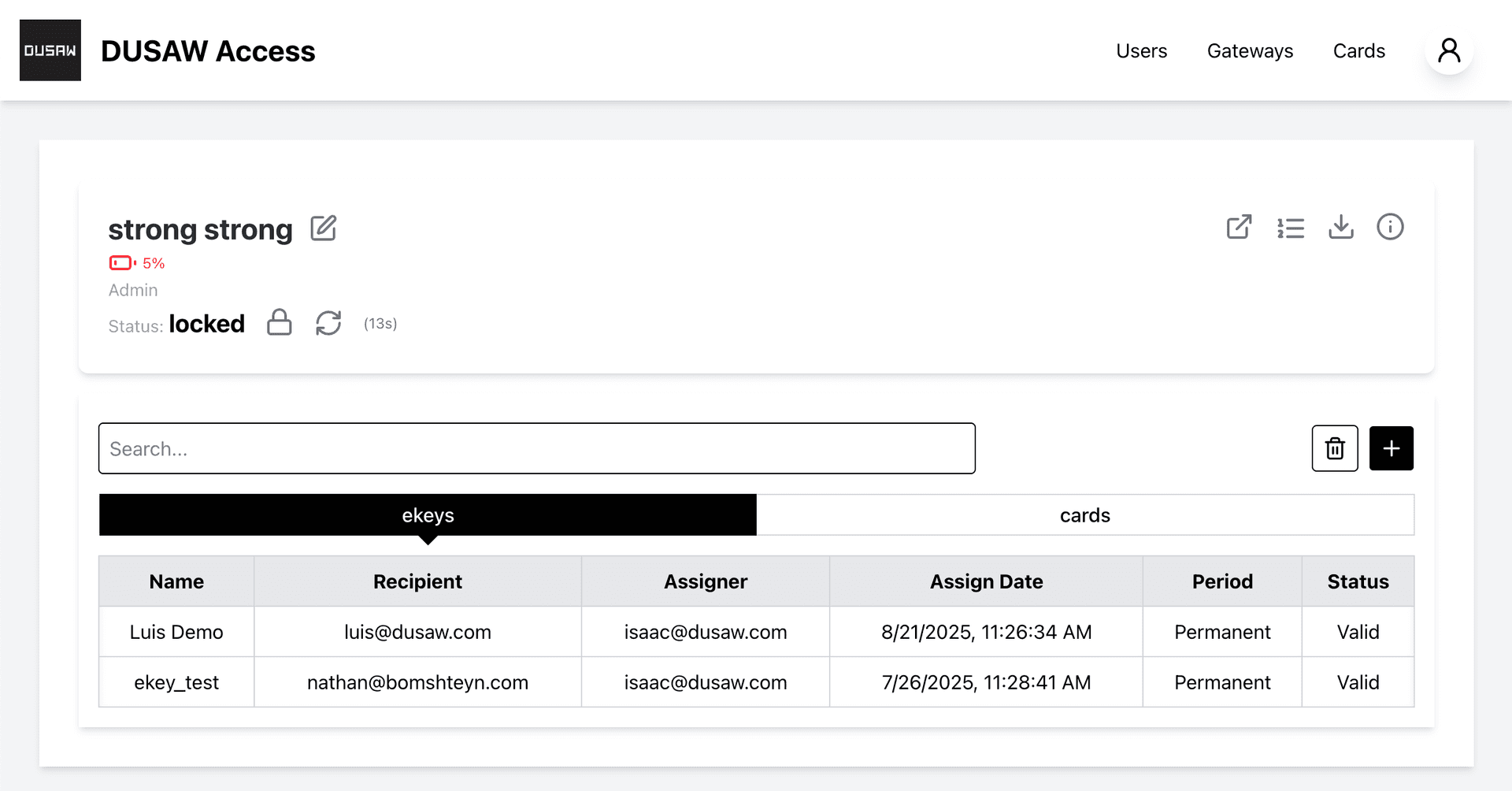Click the padlock icon next to locked status
The width and height of the screenshot is (1512, 791).
point(280,322)
